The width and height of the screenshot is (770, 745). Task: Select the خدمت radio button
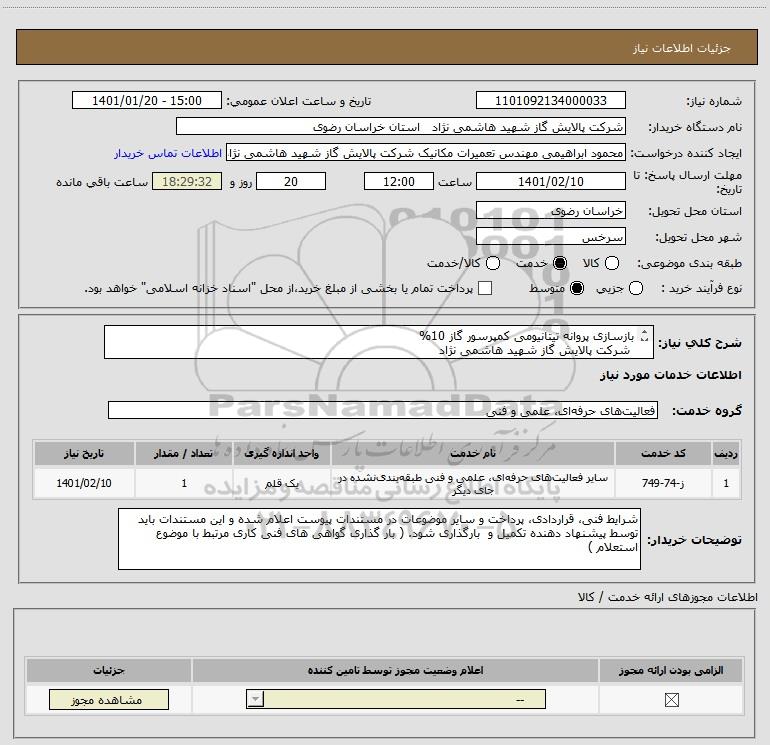560,263
